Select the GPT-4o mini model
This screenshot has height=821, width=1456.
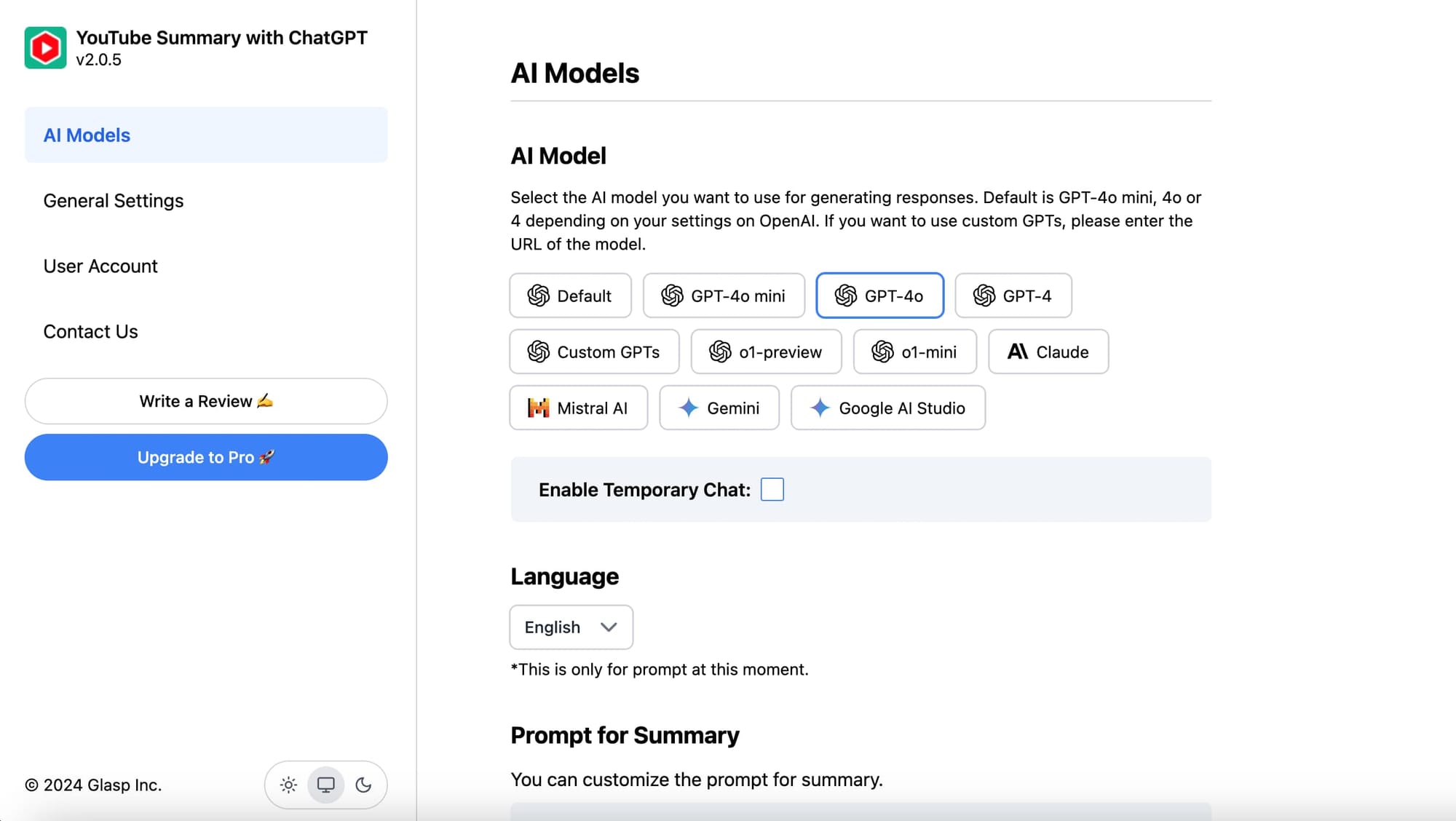(723, 296)
